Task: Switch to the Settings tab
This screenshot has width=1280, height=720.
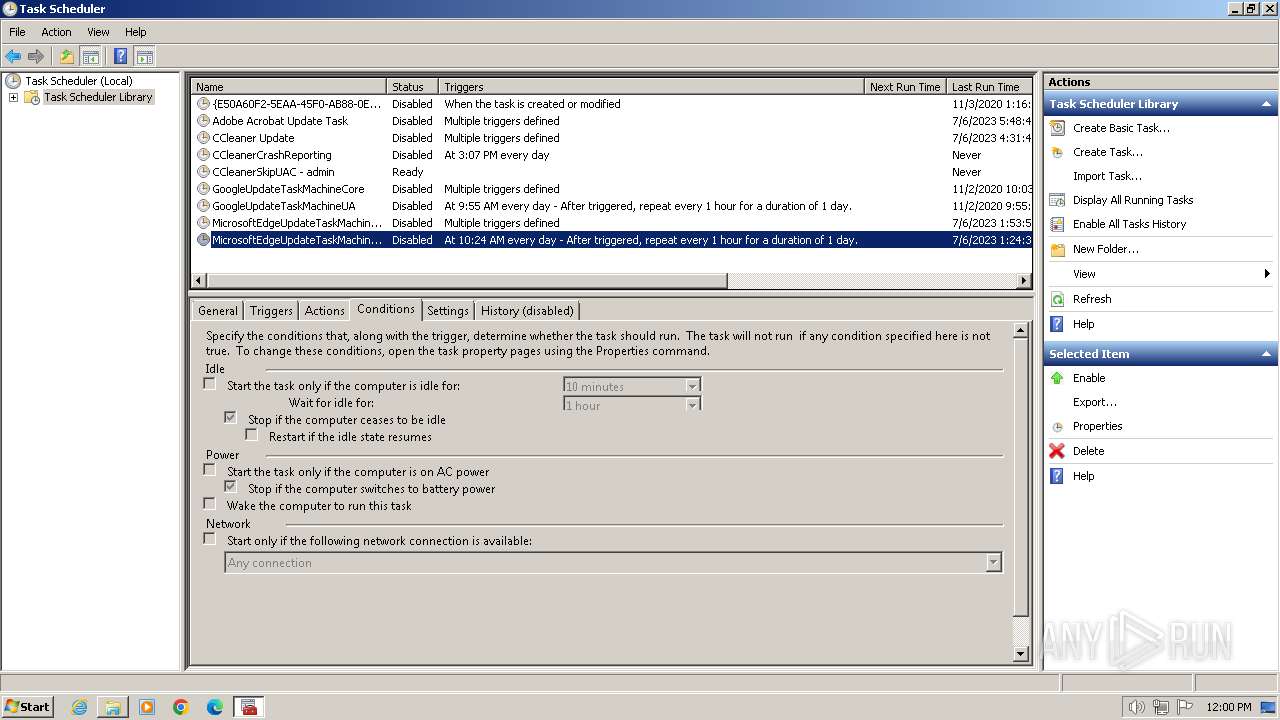Action: point(448,311)
